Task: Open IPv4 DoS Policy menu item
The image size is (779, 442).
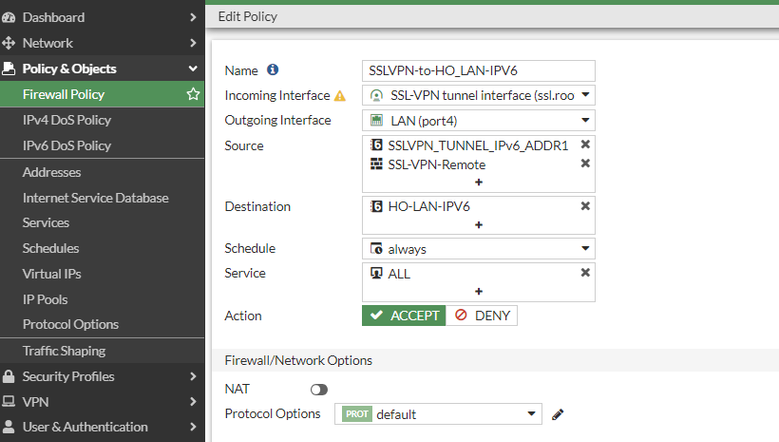Action: click(67, 120)
